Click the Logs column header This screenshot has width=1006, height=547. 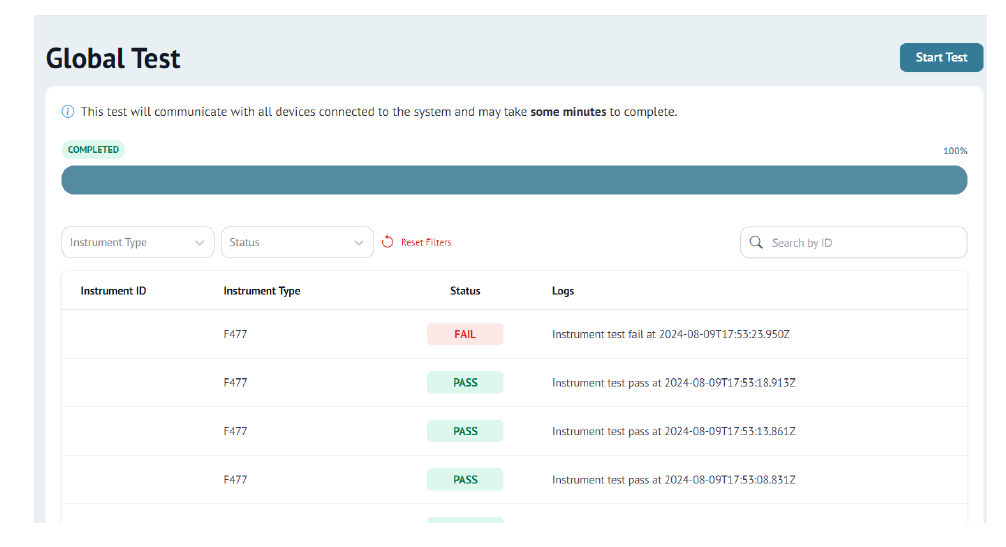[563, 291]
